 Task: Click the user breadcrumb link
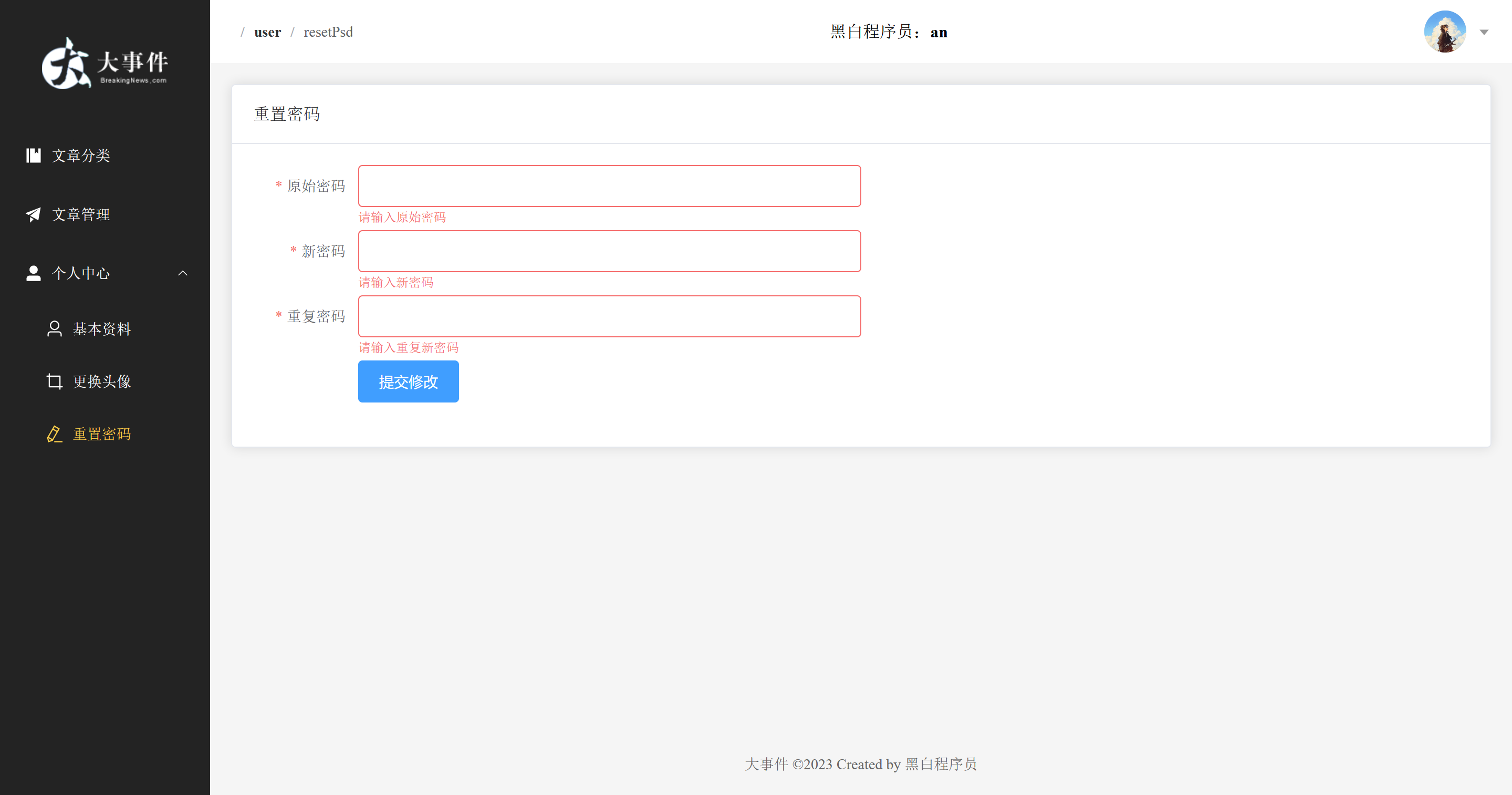point(267,32)
